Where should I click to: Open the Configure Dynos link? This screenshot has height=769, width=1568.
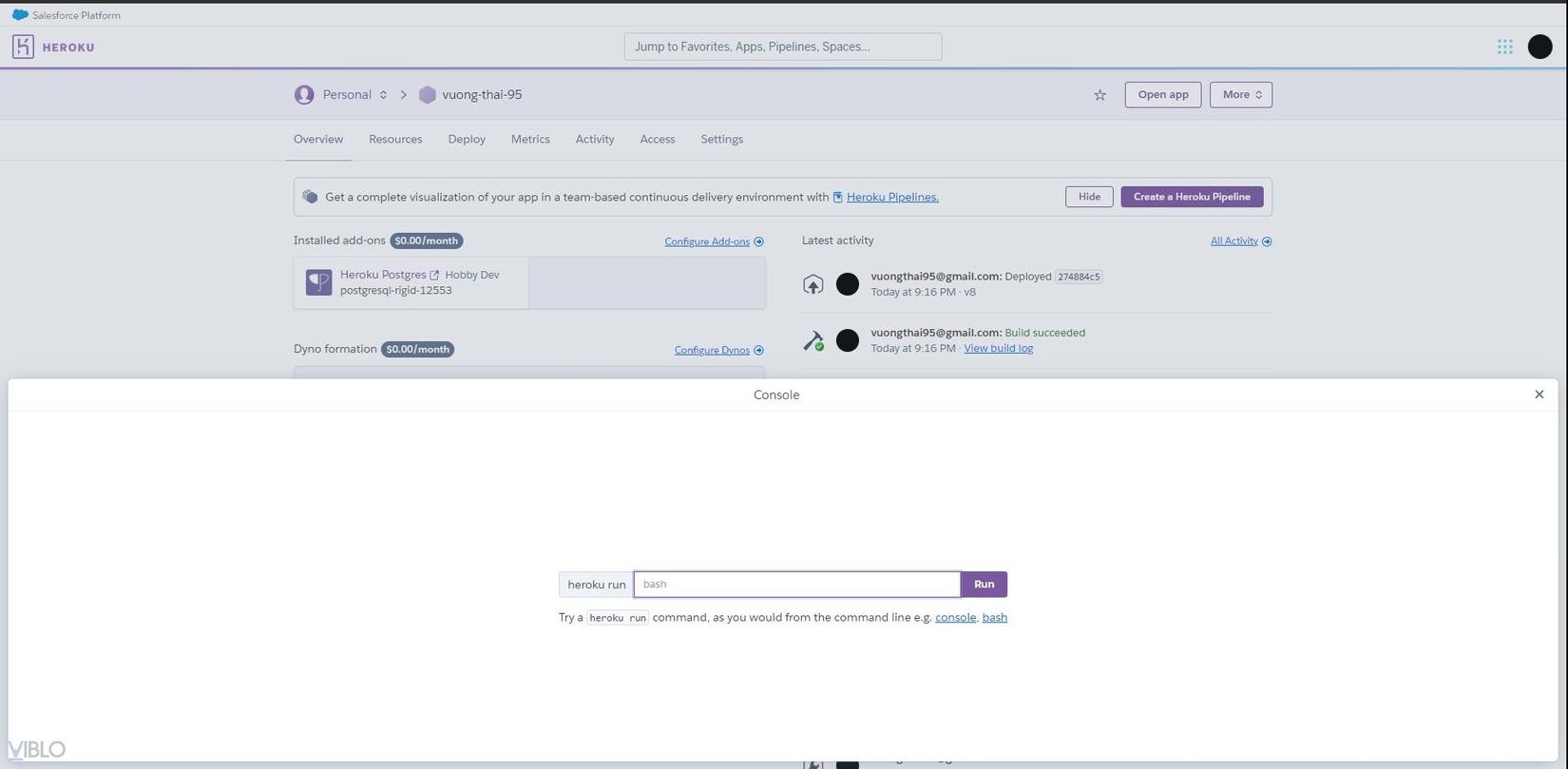pos(712,350)
